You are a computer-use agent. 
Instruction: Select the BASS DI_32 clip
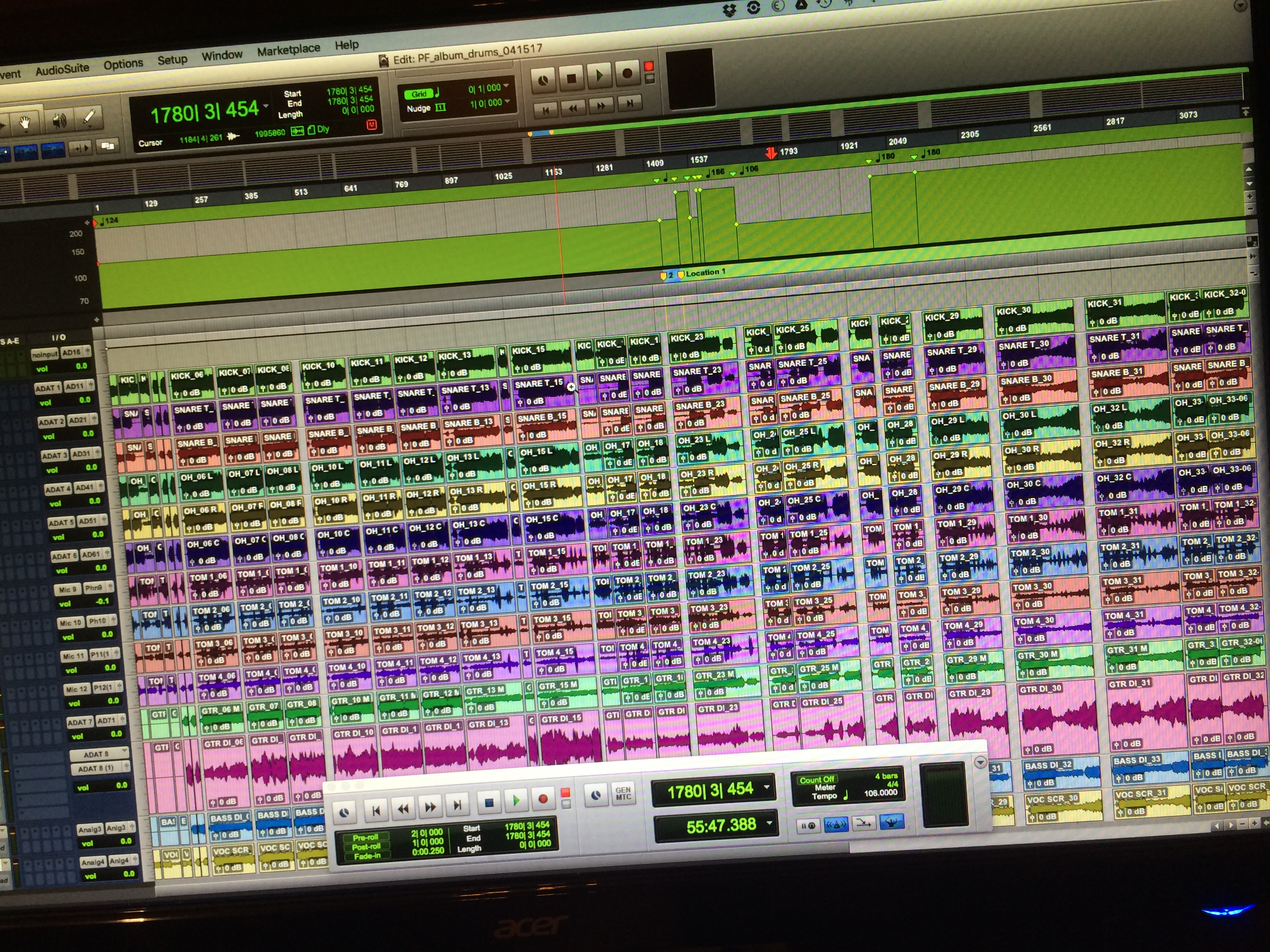(1062, 773)
